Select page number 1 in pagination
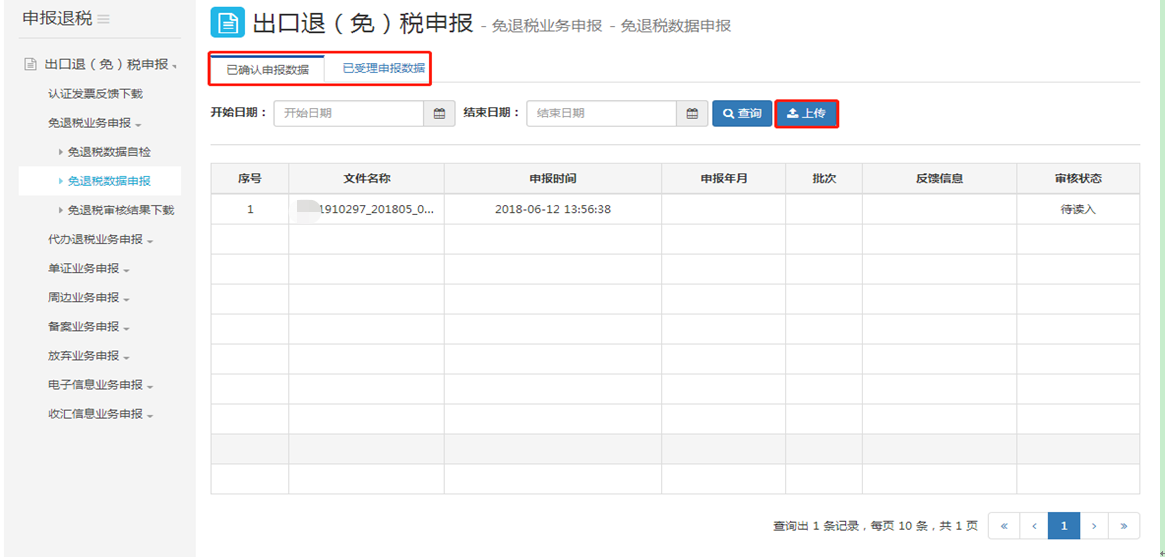The width and height of the screenshot is (1165, 557). coord(1064,526)
